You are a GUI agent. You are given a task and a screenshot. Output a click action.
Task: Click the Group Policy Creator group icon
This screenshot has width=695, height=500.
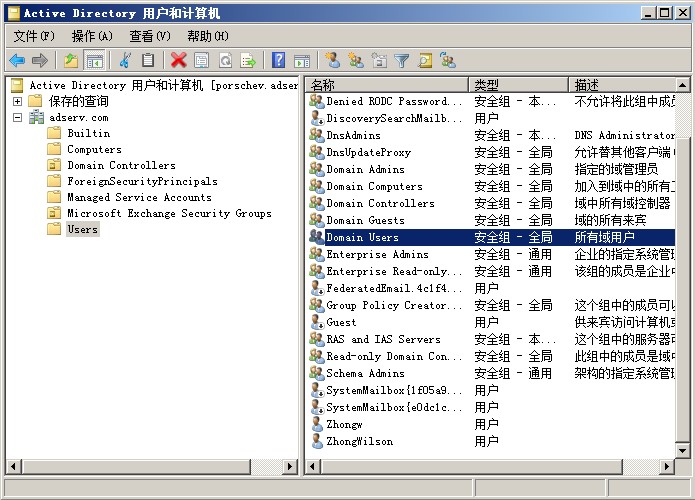point(316,305)
